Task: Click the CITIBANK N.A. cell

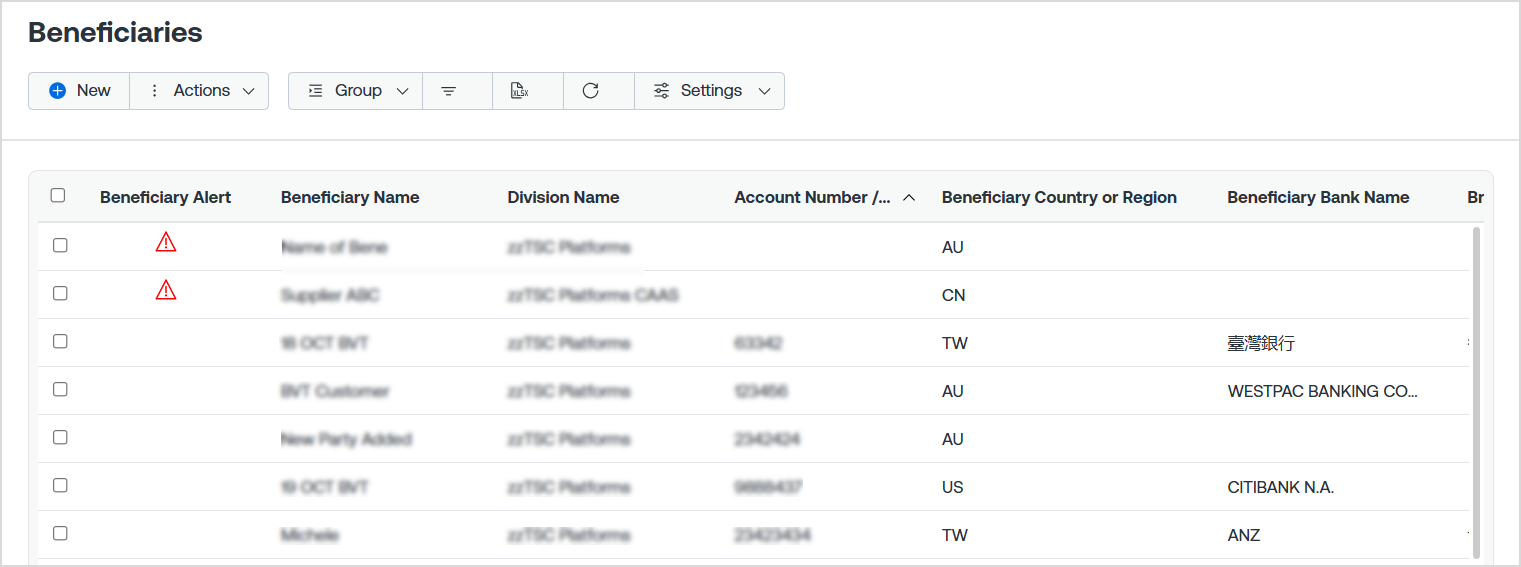Action: pyautogui.click(x=1281, y=487)
